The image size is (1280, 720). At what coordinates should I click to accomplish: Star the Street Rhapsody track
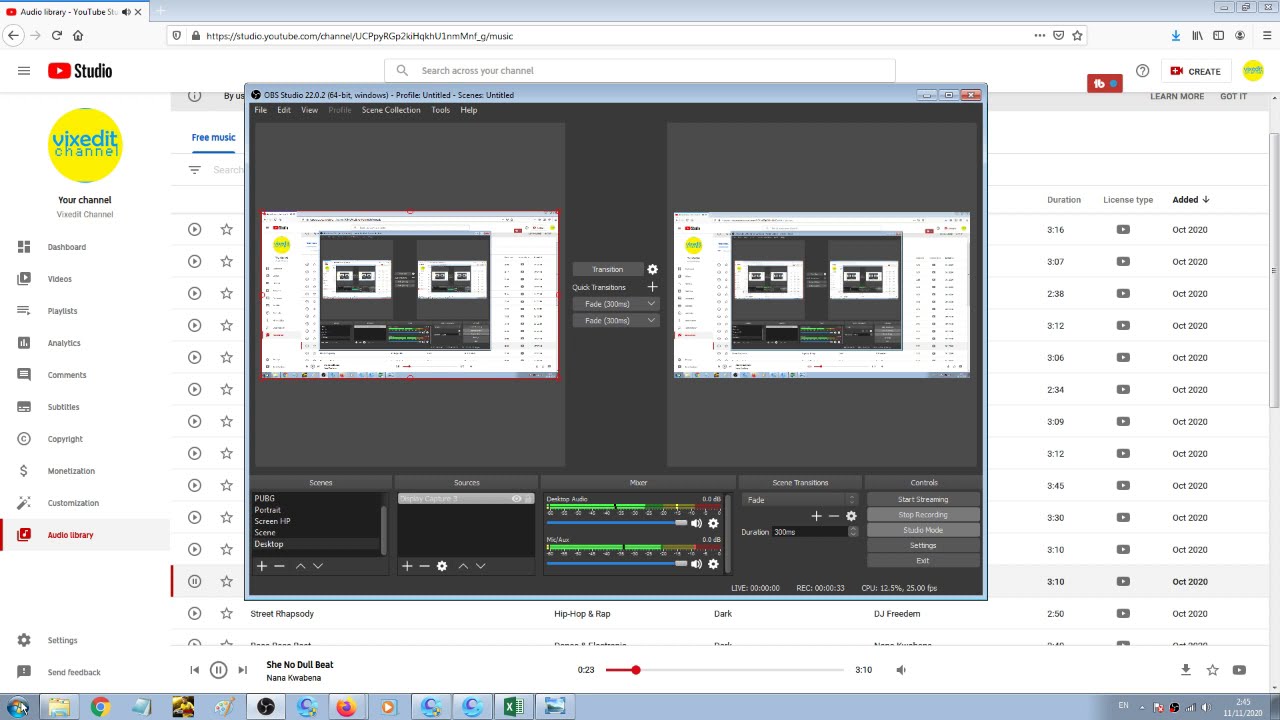click(227, 613)
